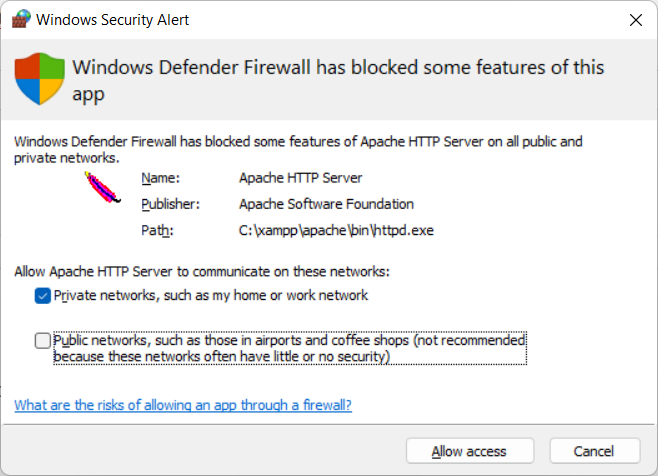The width and height of the screenshot is (658, 476).
Task: Click the Cancel button
Action: [595, 451]
